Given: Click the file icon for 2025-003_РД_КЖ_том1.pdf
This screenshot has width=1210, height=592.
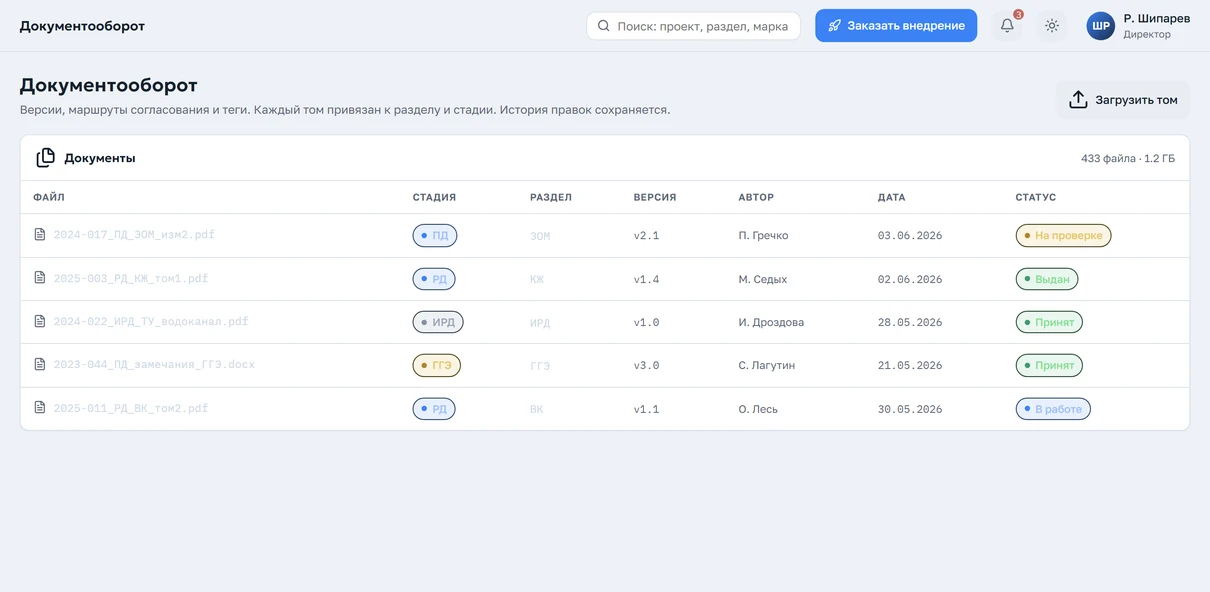Looking at the screenshot, I should pos(40,278).
